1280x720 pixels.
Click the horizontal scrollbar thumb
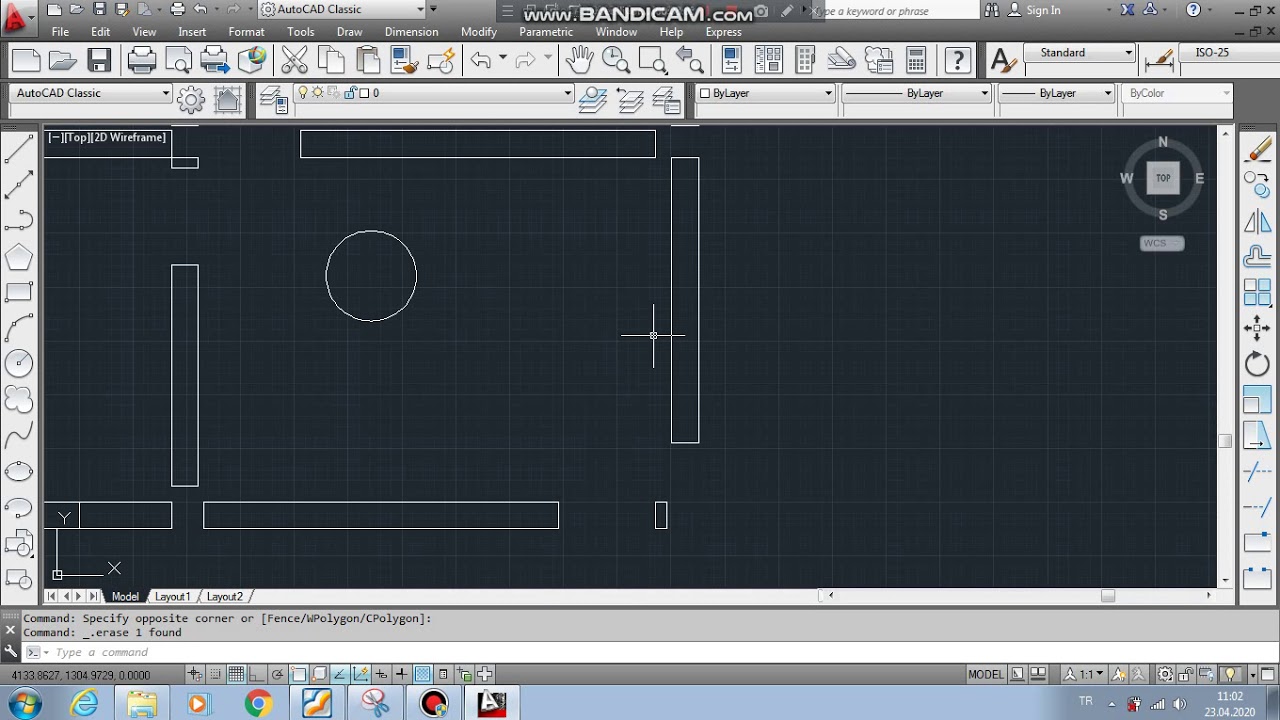click(x=1107, y=596)
